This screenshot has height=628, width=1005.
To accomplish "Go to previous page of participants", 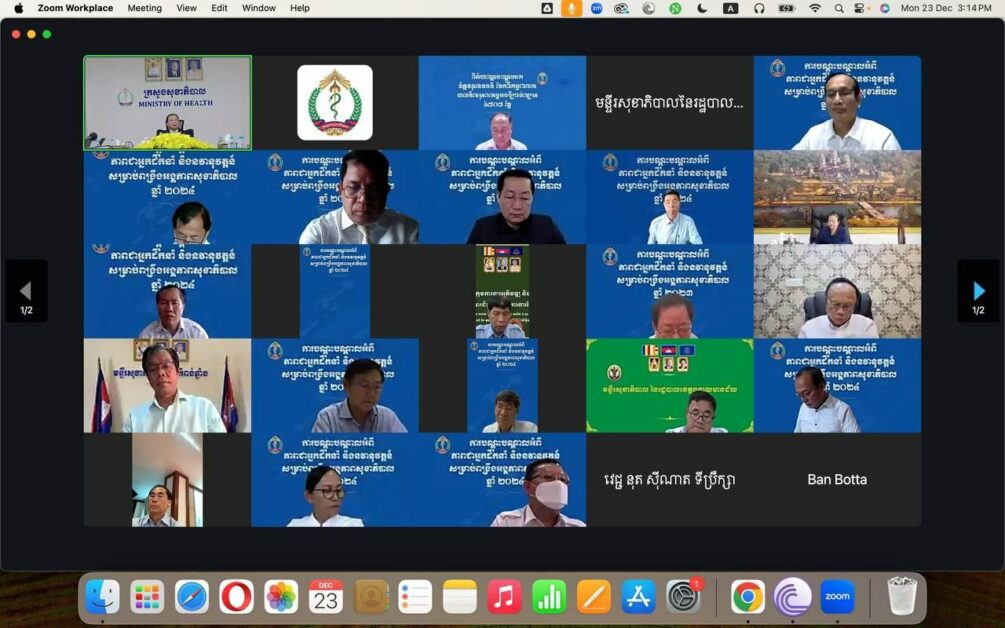I will [x=26, y=291].
